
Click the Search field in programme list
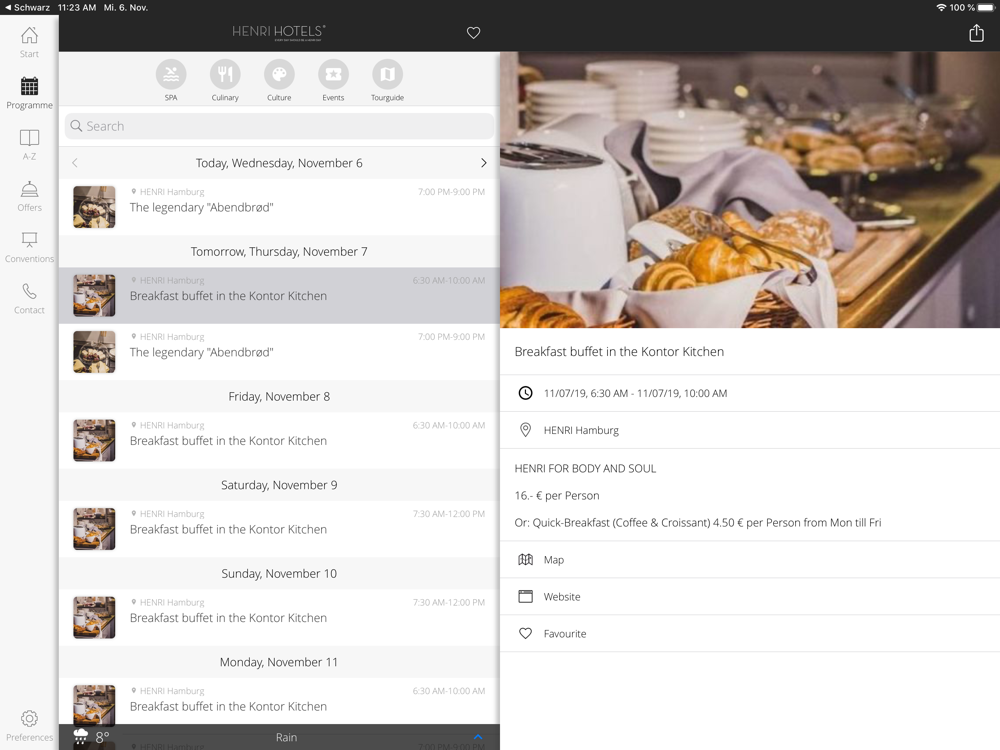point(279,126)
